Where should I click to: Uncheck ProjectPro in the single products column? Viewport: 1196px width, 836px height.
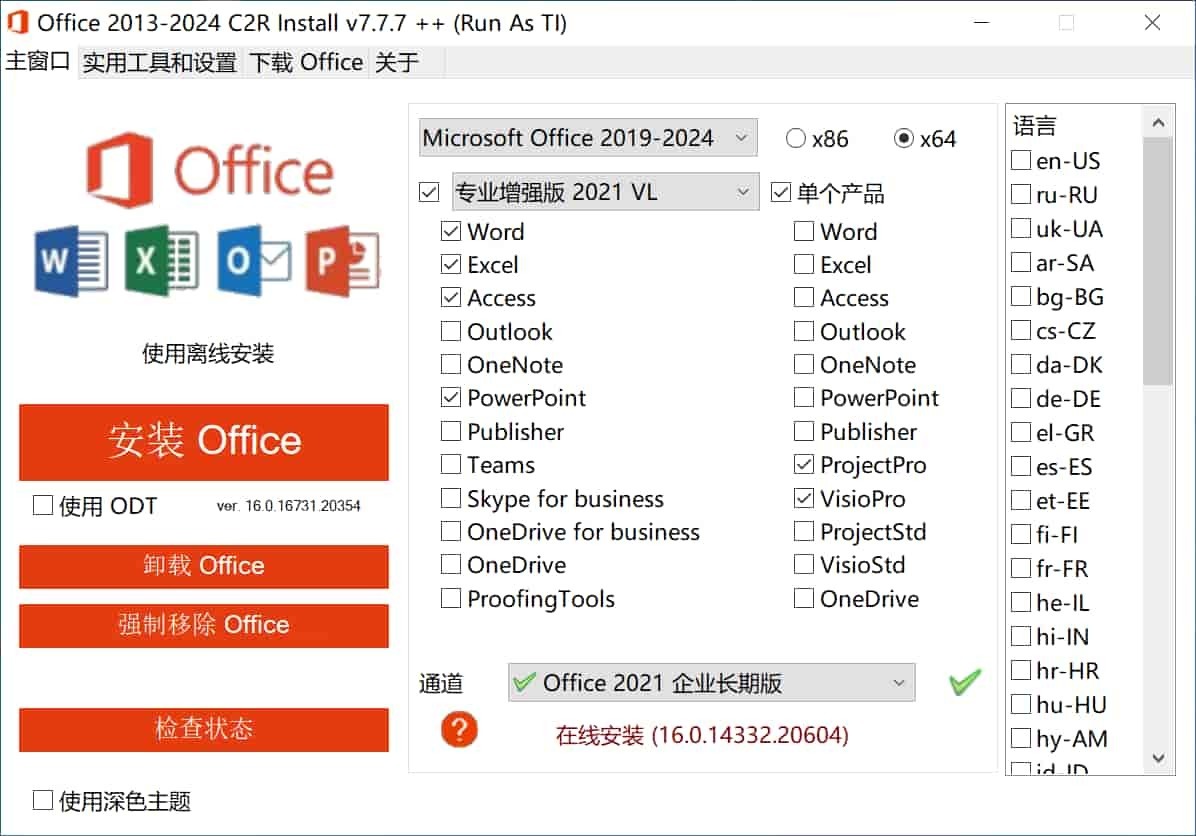tap(805, 465)
